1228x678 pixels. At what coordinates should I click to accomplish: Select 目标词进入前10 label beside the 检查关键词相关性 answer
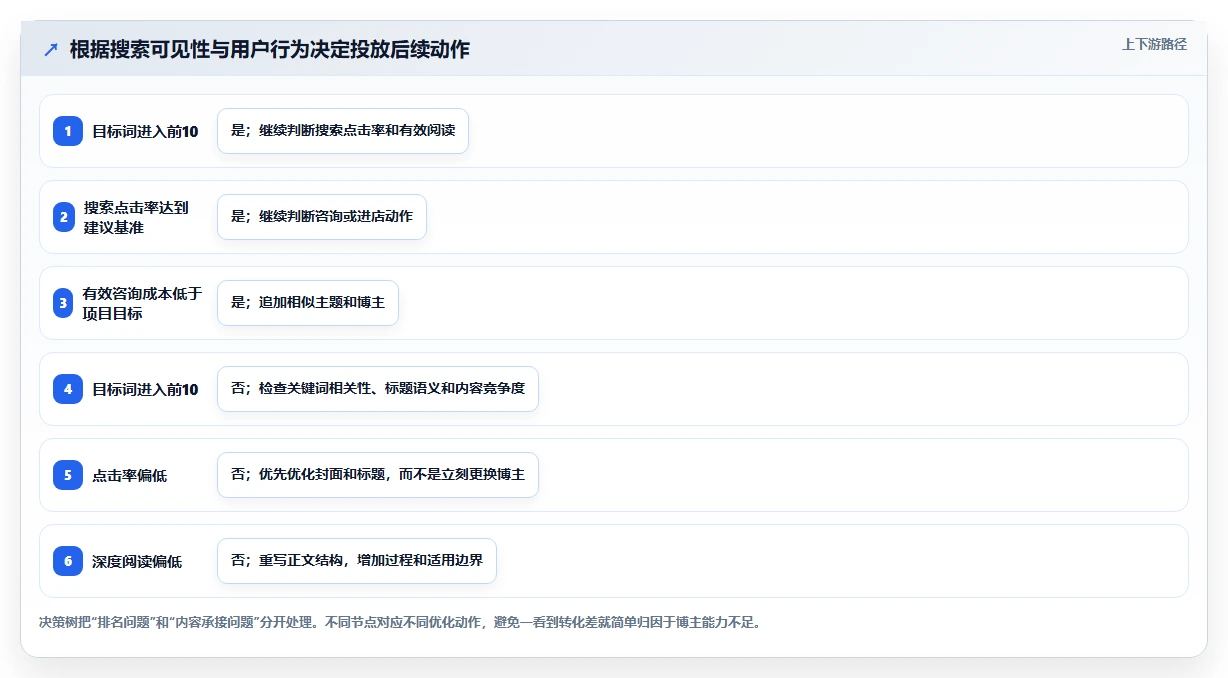[x=145, y=389]
